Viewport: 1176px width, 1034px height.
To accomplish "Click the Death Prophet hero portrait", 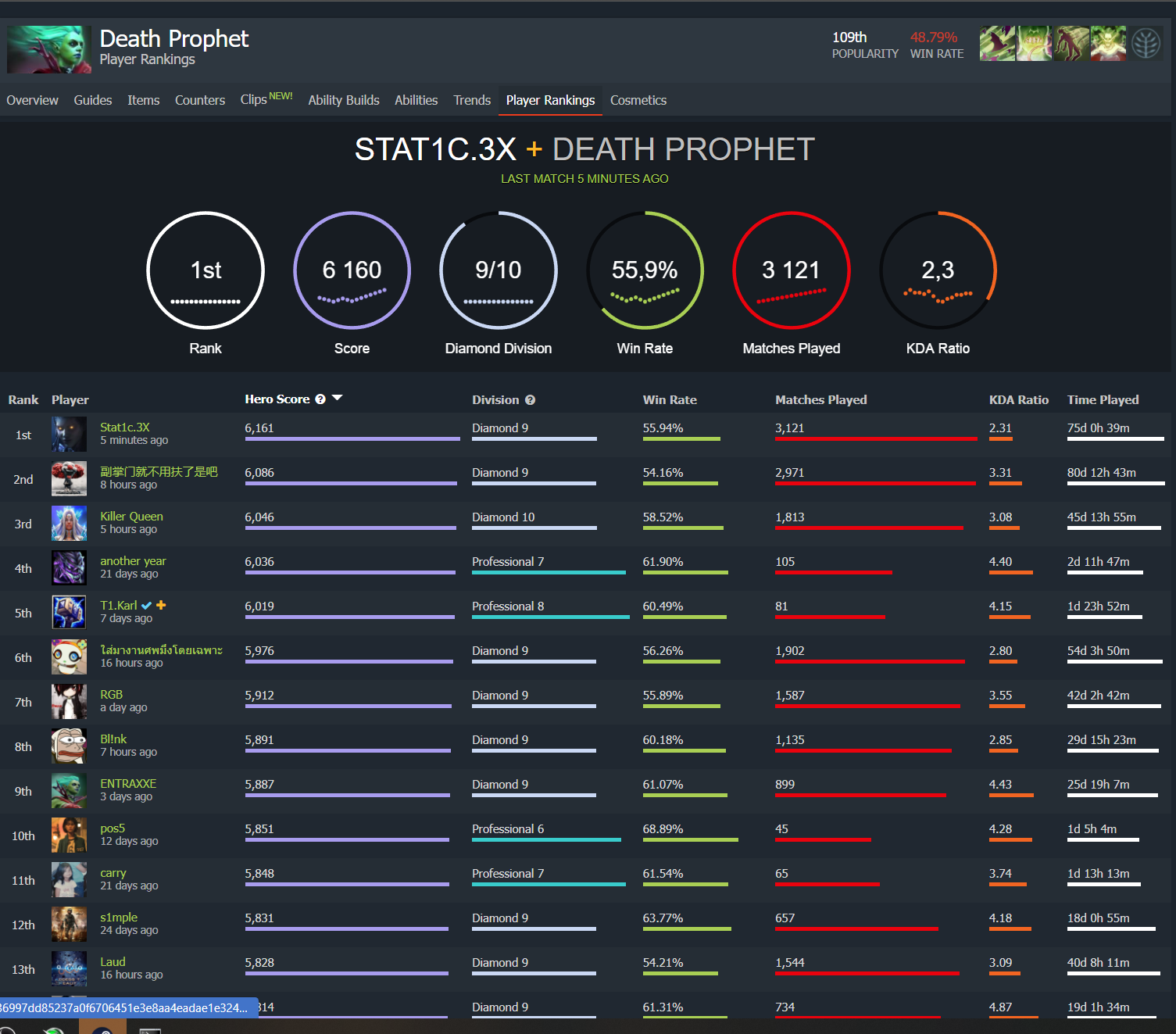I will click(49, 49).
